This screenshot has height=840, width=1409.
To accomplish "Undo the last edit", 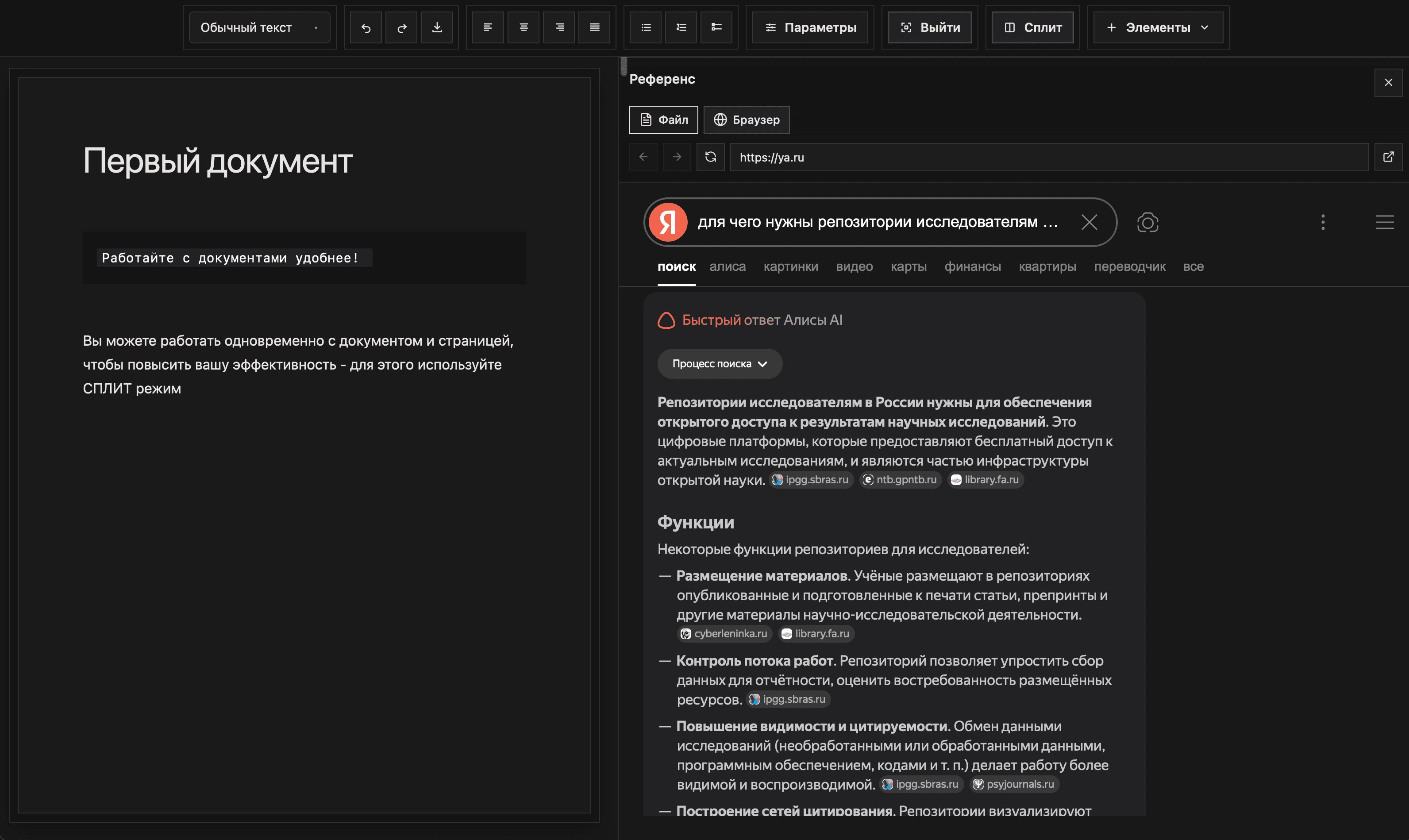I will pyautogui.click(x=366, y=27).
